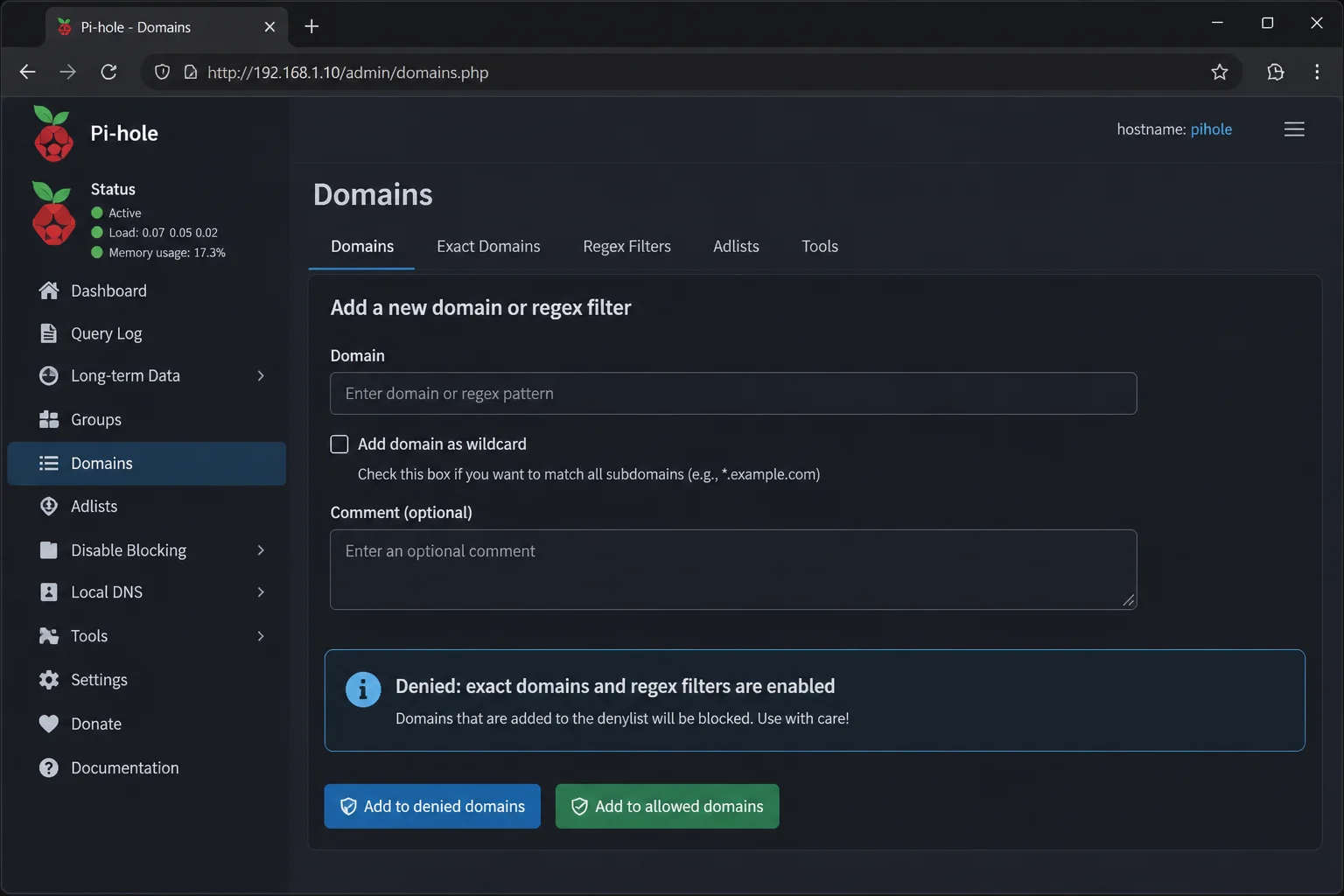Click the 'Add domain as wildcard' label text
The image size is (1344, 896).
[442, 444]
